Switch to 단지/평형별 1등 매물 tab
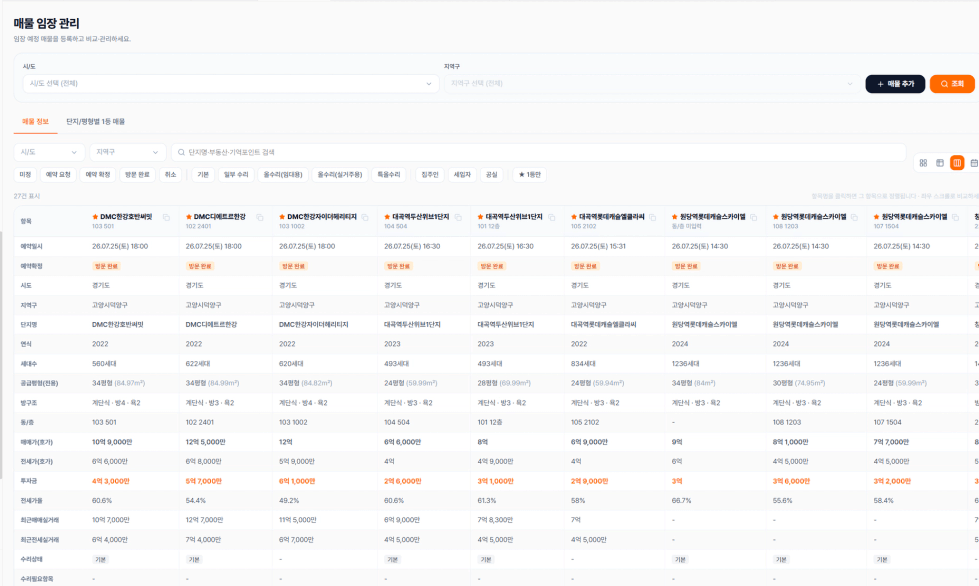Viewport: 979px width, 586px height. 96,122
